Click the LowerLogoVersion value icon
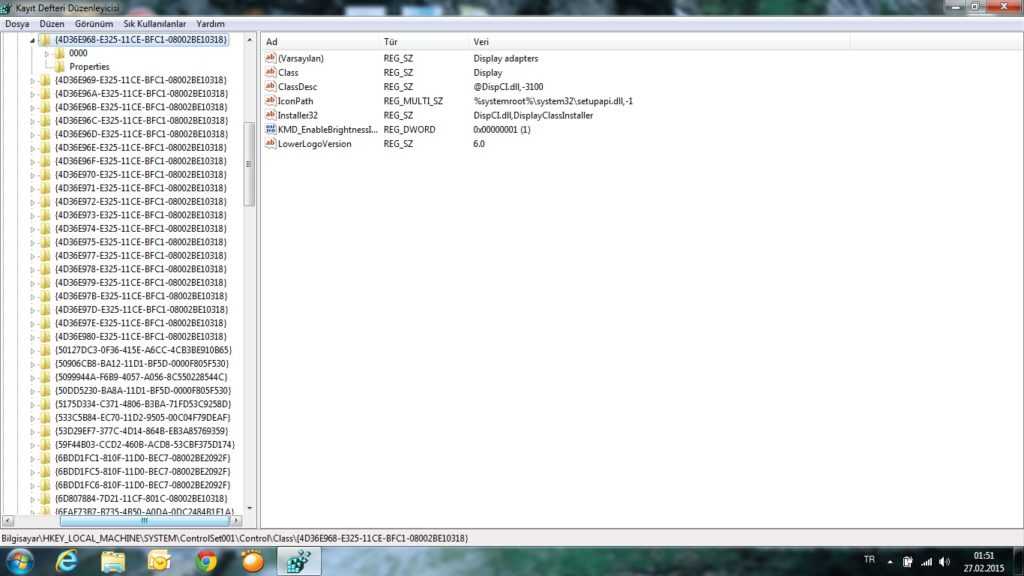Image resolution: width=1024 pixels, height=576 pixels. click(270, 144)
